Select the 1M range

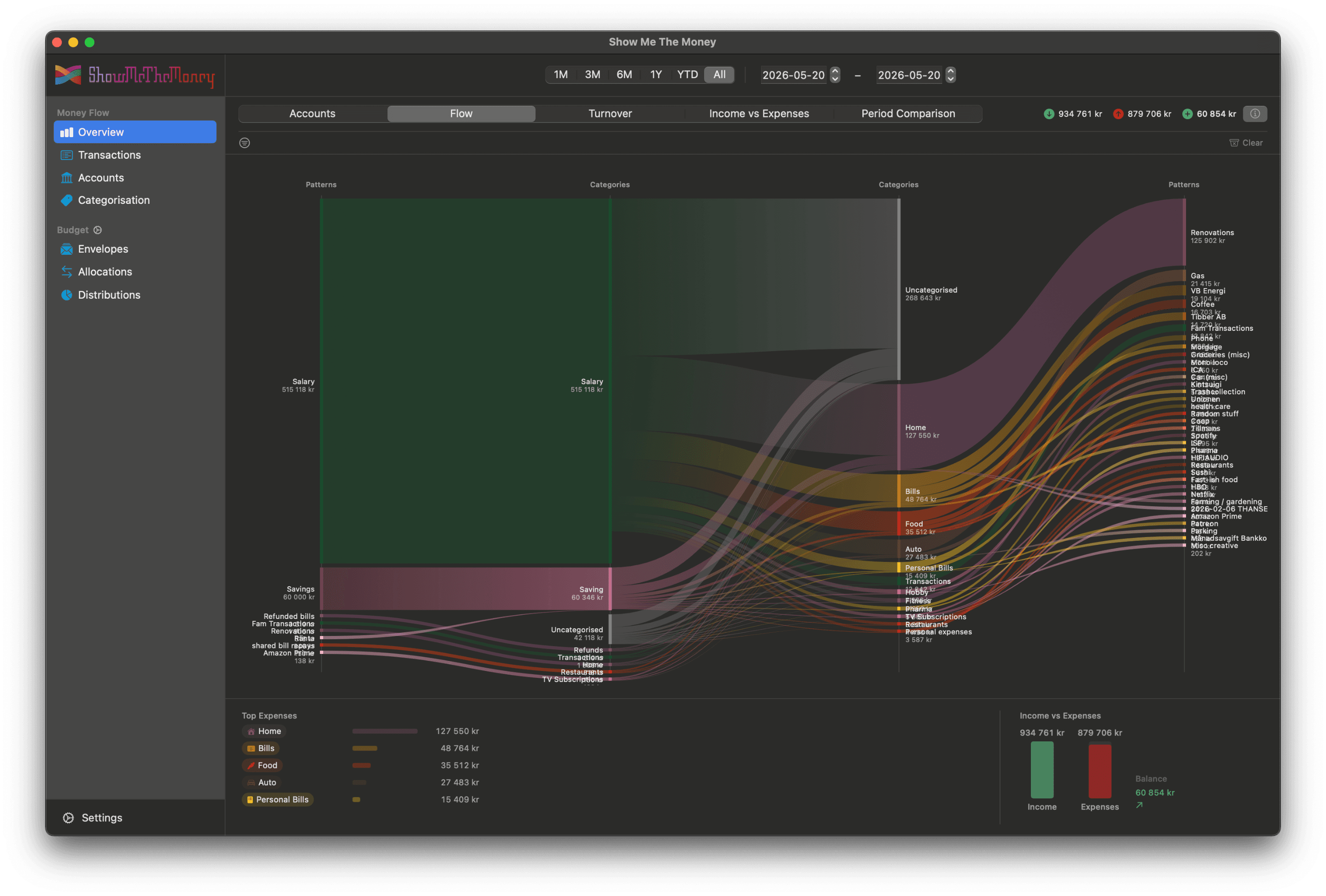pos(561,75)
